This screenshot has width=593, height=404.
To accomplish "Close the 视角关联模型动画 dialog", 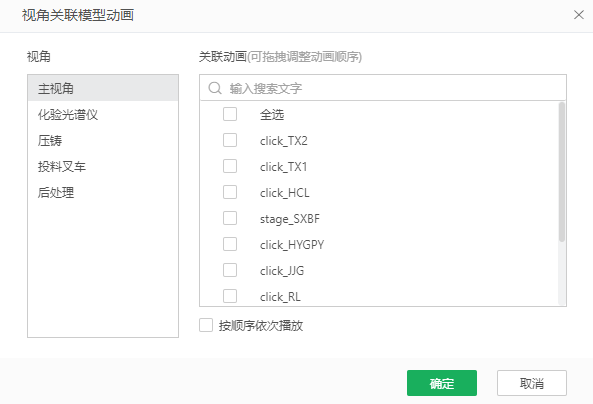I will [579, 15].
